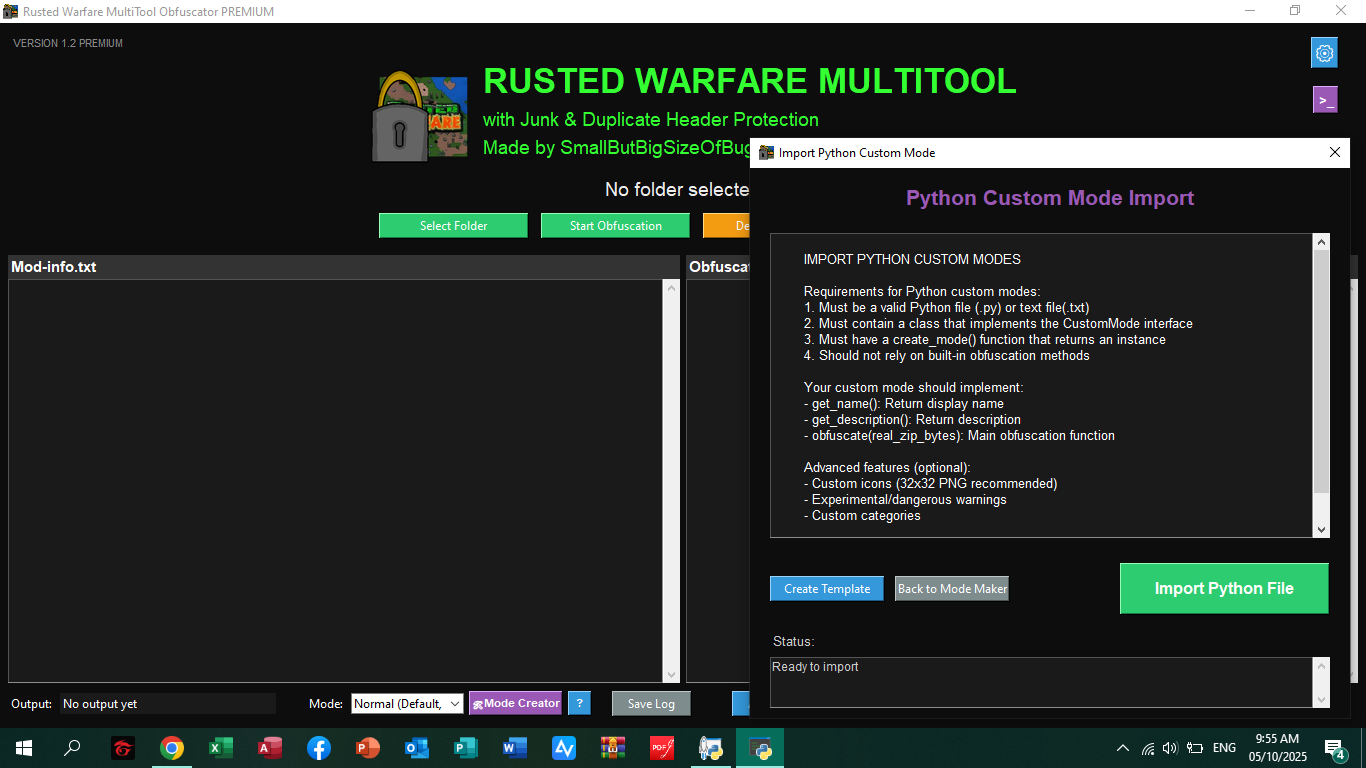Switch the ENG input language indicator

pos(1224,748)
